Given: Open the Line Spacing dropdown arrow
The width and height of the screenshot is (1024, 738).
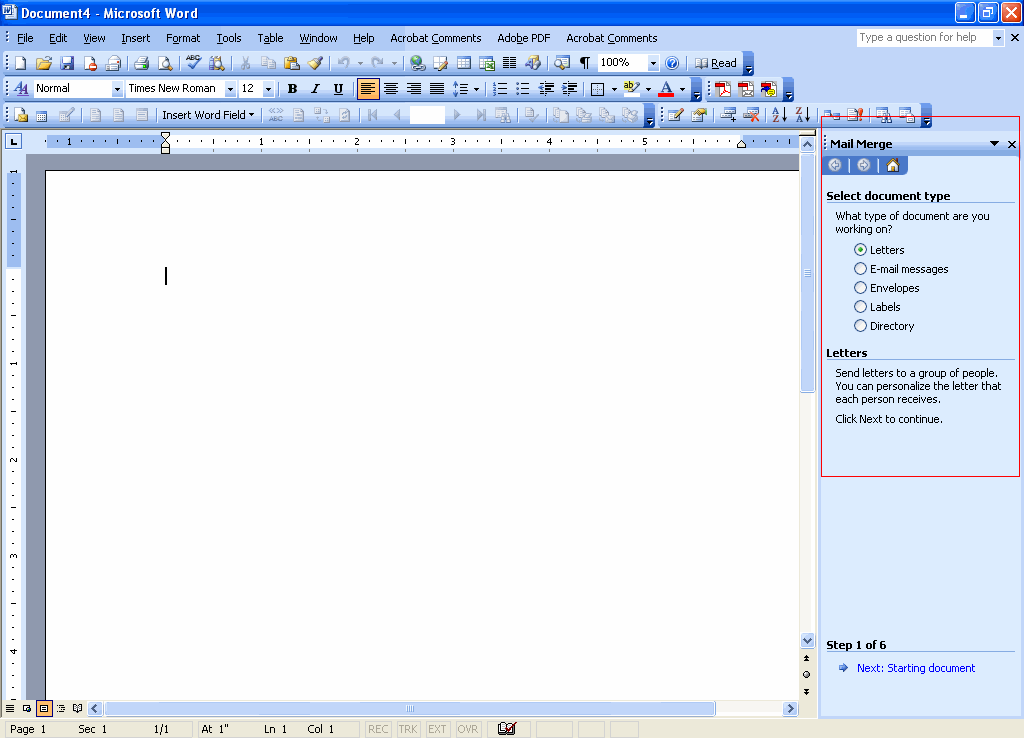Looking at the screenshot, I should point(476,88).
